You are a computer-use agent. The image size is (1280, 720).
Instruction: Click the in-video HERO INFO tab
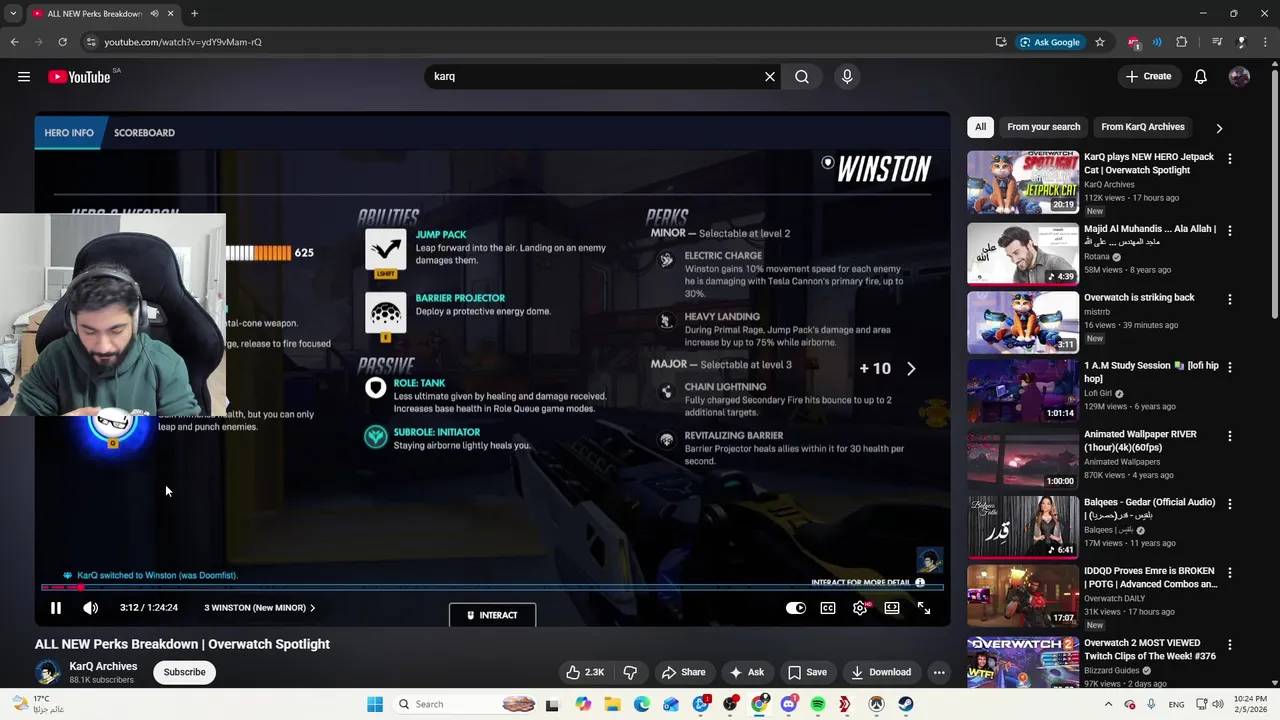tap(69, 132)
